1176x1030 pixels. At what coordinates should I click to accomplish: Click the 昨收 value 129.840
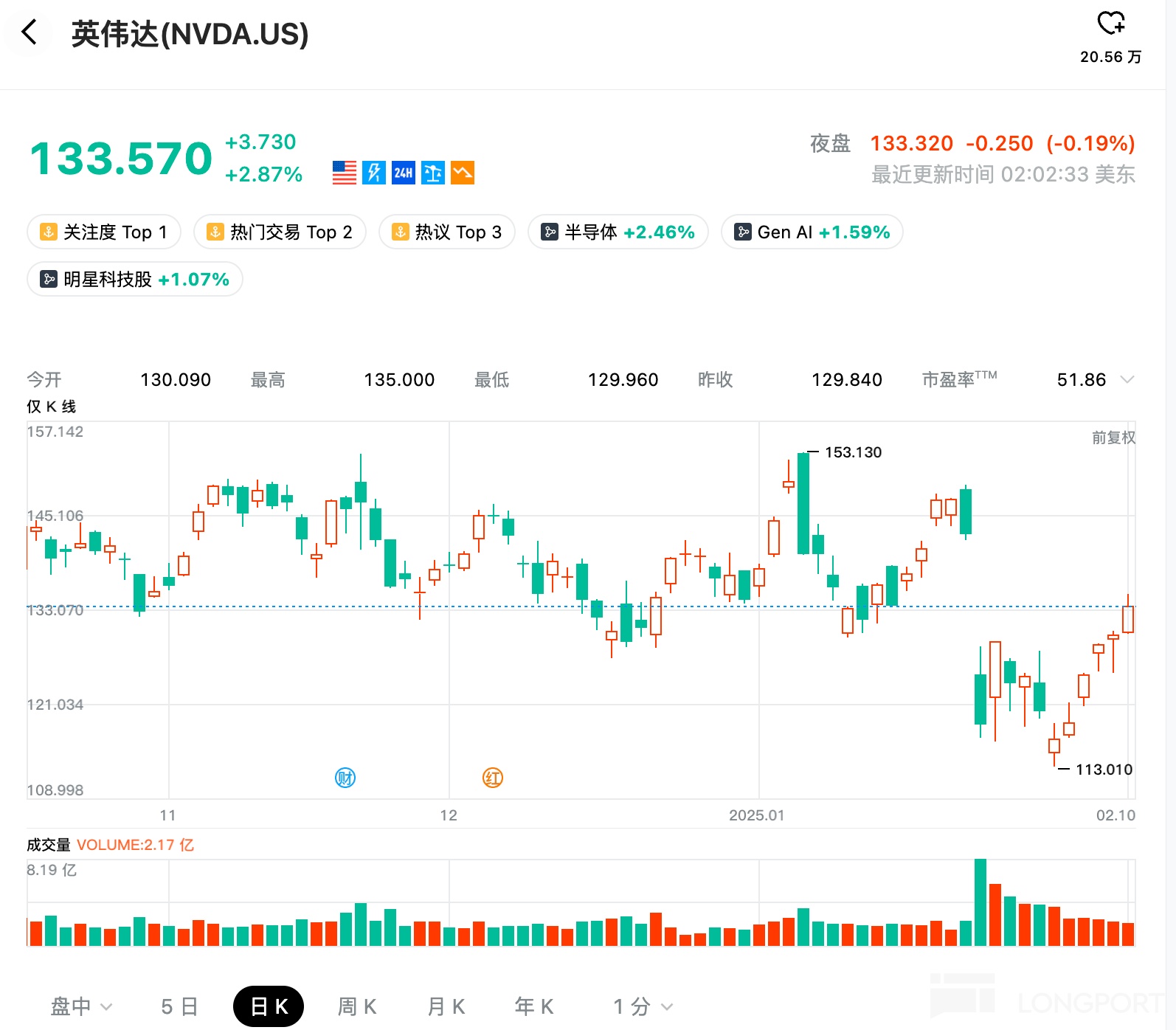pos(847,380)
